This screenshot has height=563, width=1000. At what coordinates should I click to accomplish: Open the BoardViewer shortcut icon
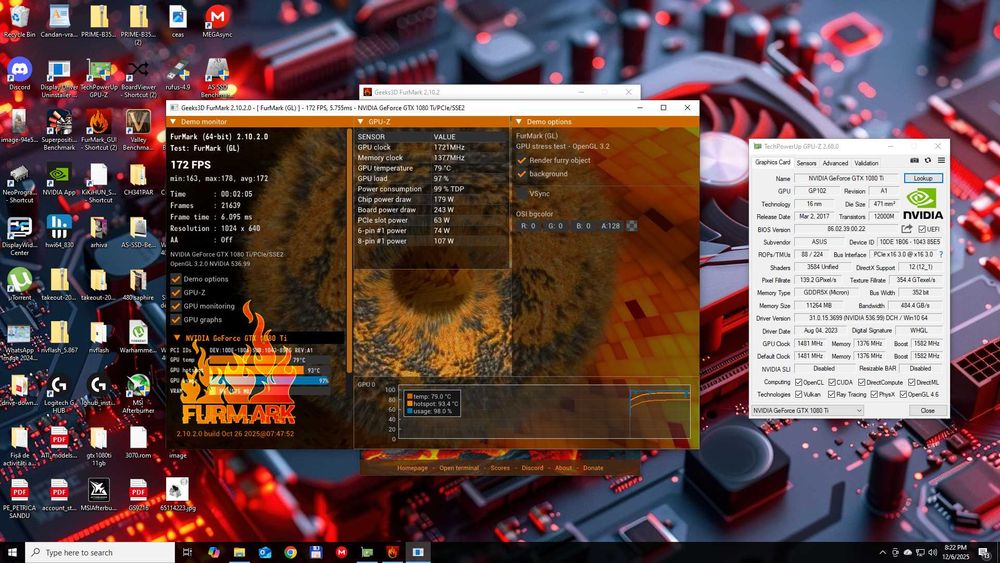[x=138, y=78]
